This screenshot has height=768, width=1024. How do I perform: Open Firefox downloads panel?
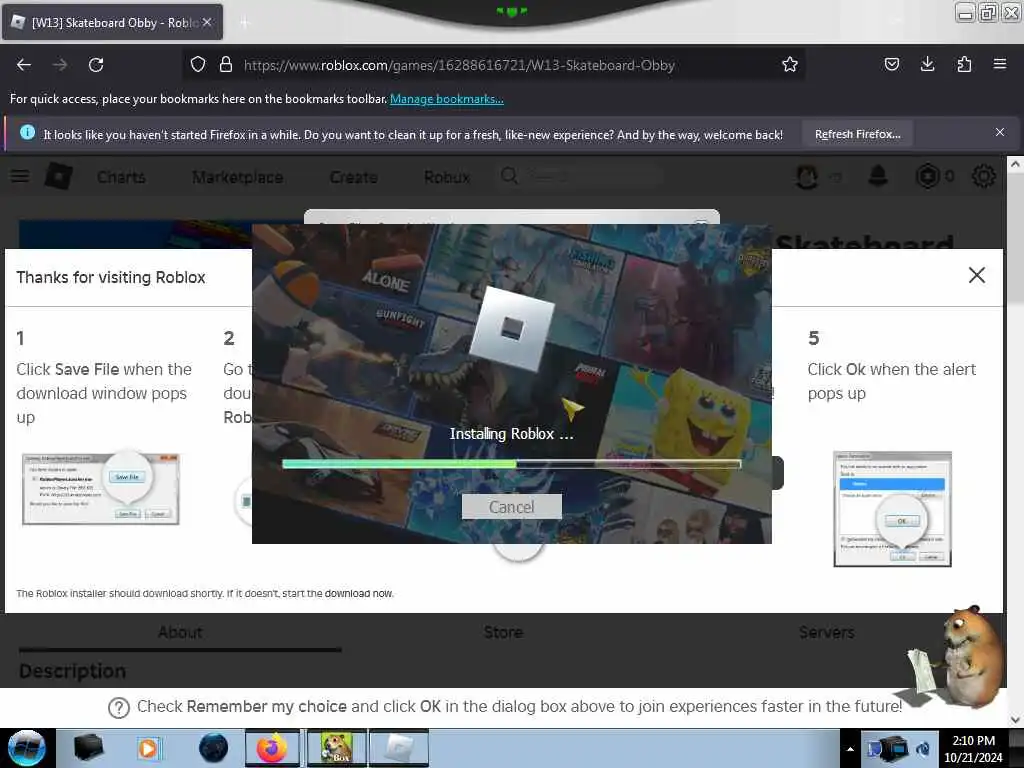pos(927,65)
